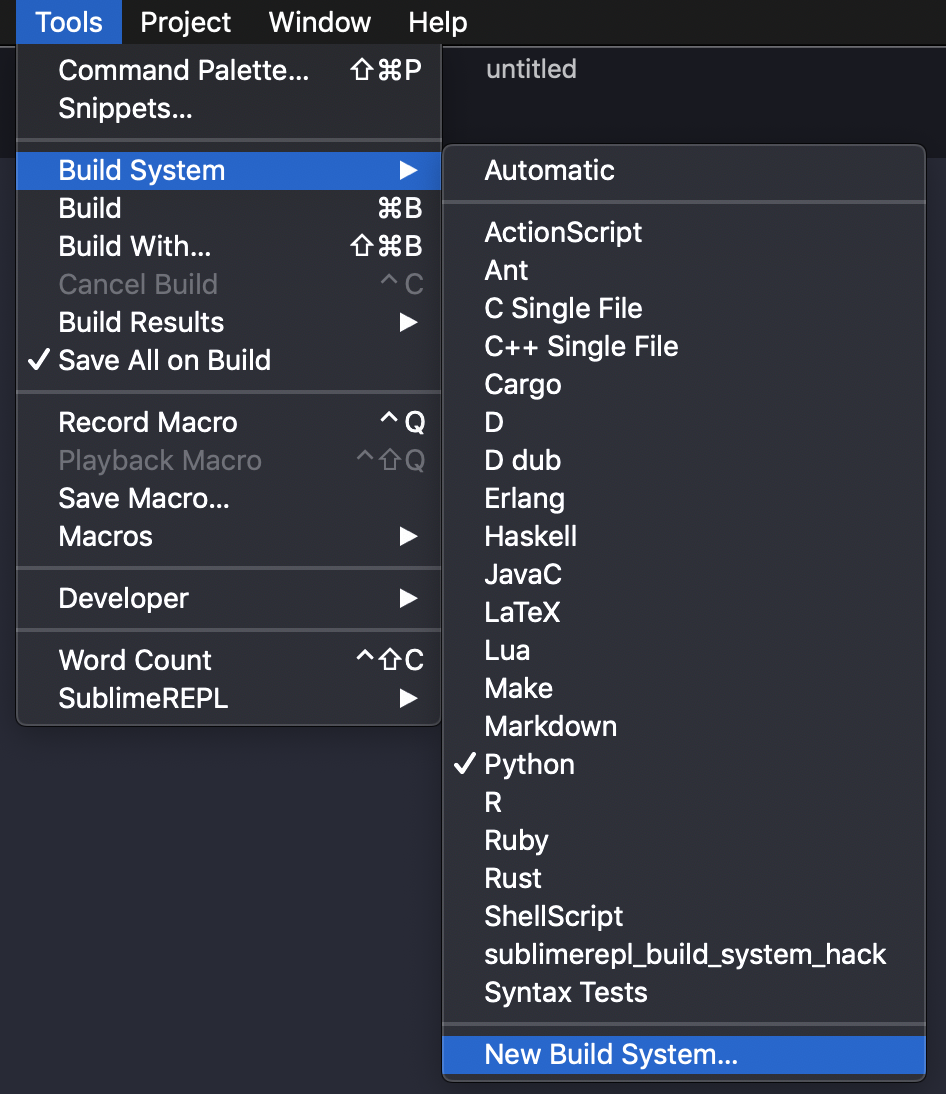Viewport: 946px width, 1094px height.
Task: Run Build from the Tools menu
Action: (x=90, y=208)
